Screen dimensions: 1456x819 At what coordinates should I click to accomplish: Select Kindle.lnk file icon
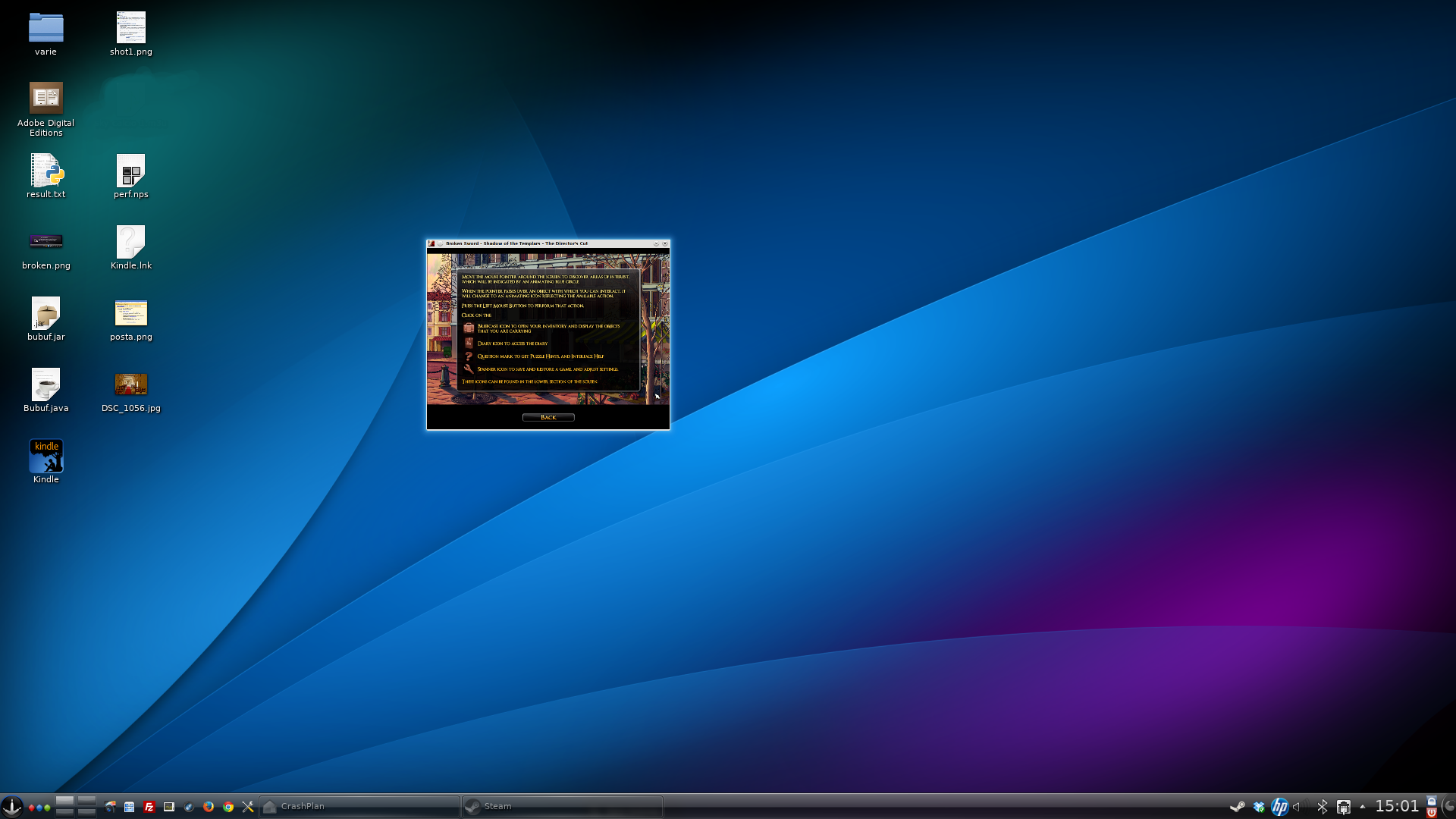pyautogui.click(x=130, y=248)
